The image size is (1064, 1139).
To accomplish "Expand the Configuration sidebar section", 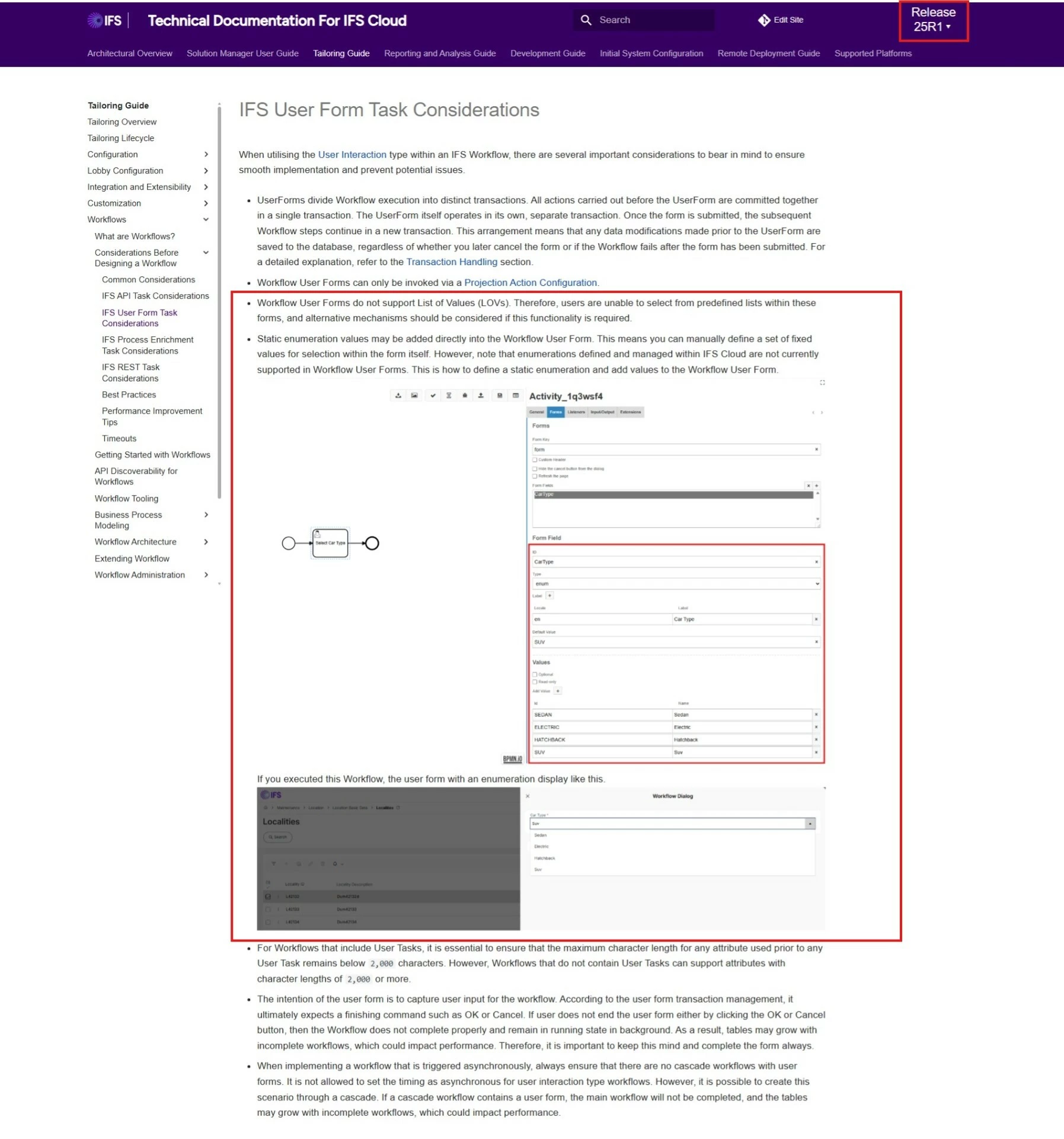I will pyautogui.click(x=206, y=155).
